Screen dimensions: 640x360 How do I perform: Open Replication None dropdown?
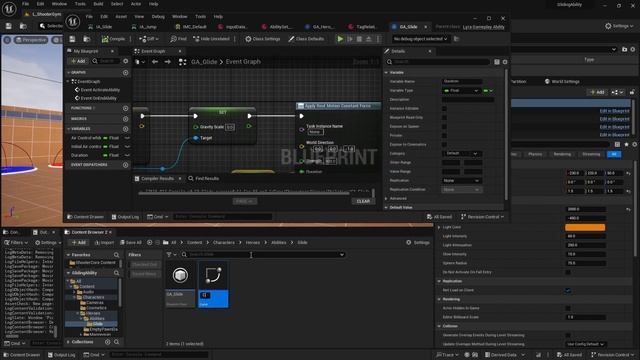461,180
